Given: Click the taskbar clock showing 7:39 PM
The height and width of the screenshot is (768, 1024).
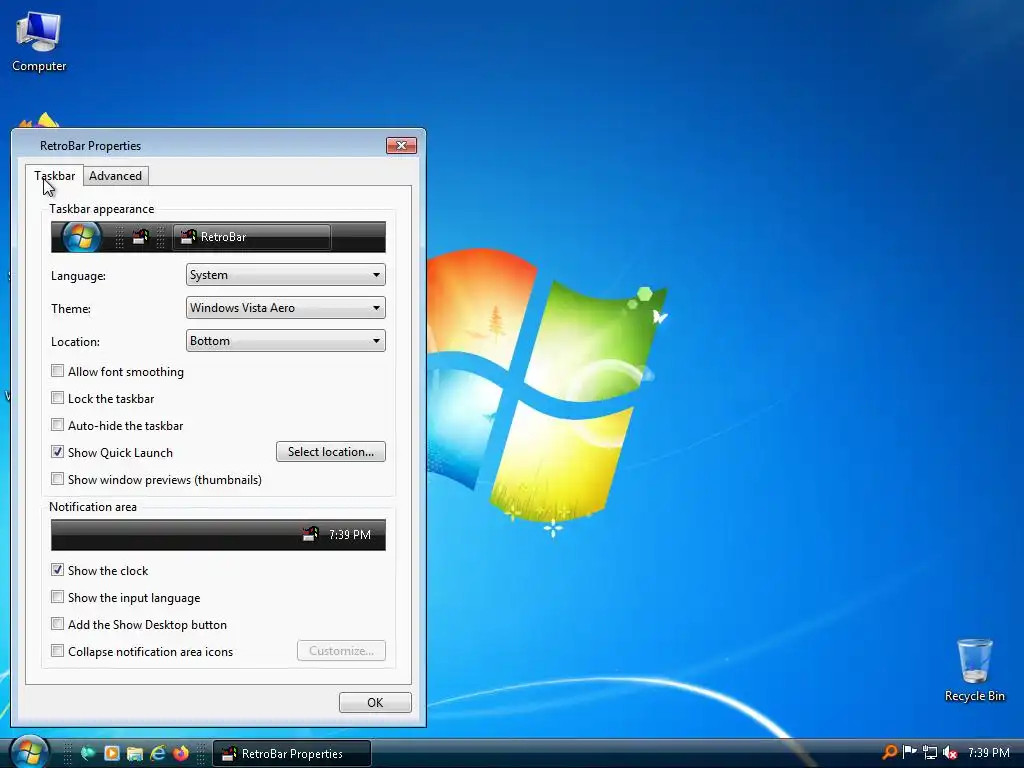Looking at the screenshot, I should point(988,753).
